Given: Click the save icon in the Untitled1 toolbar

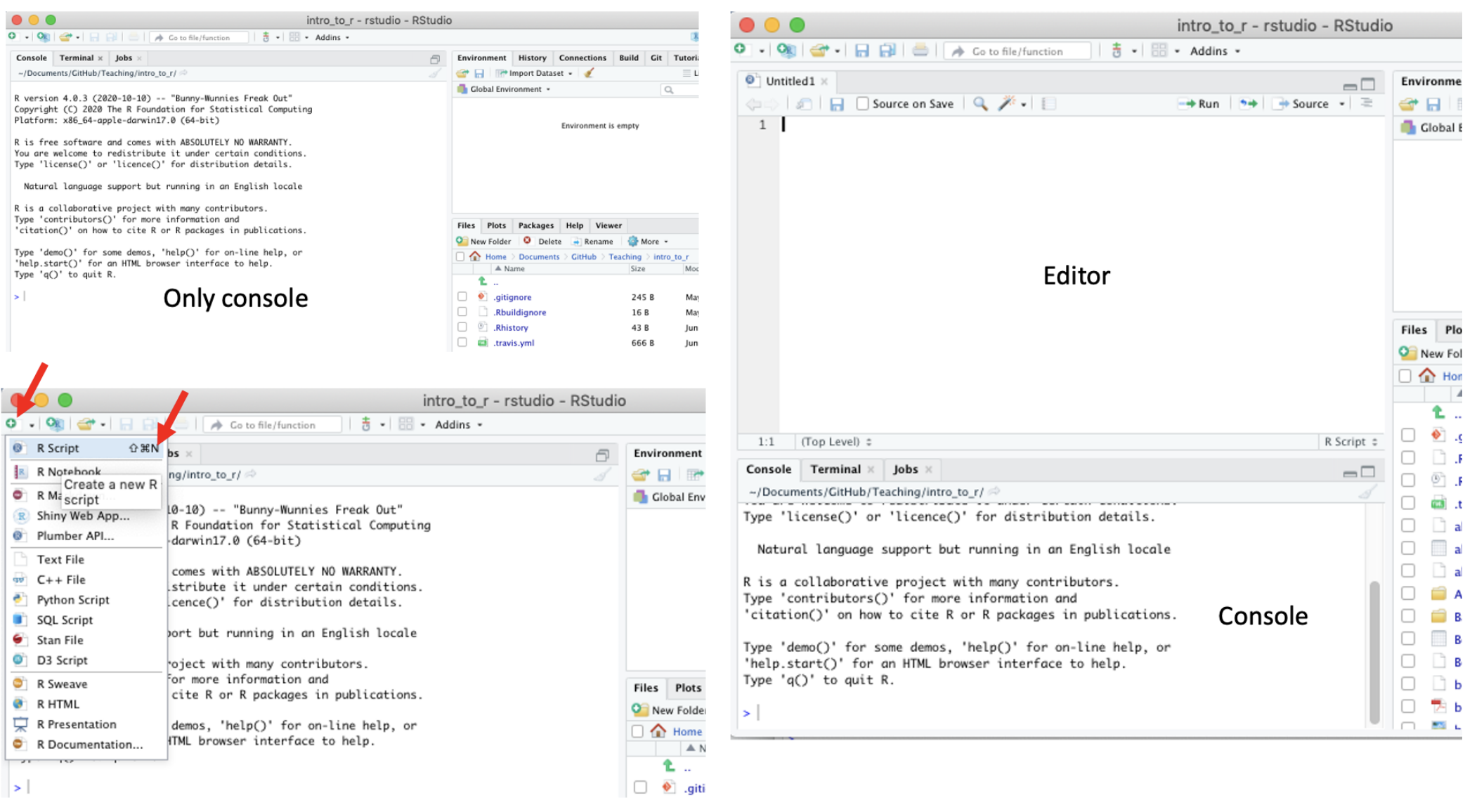Looking at the screenshot, I should (836, 104).
